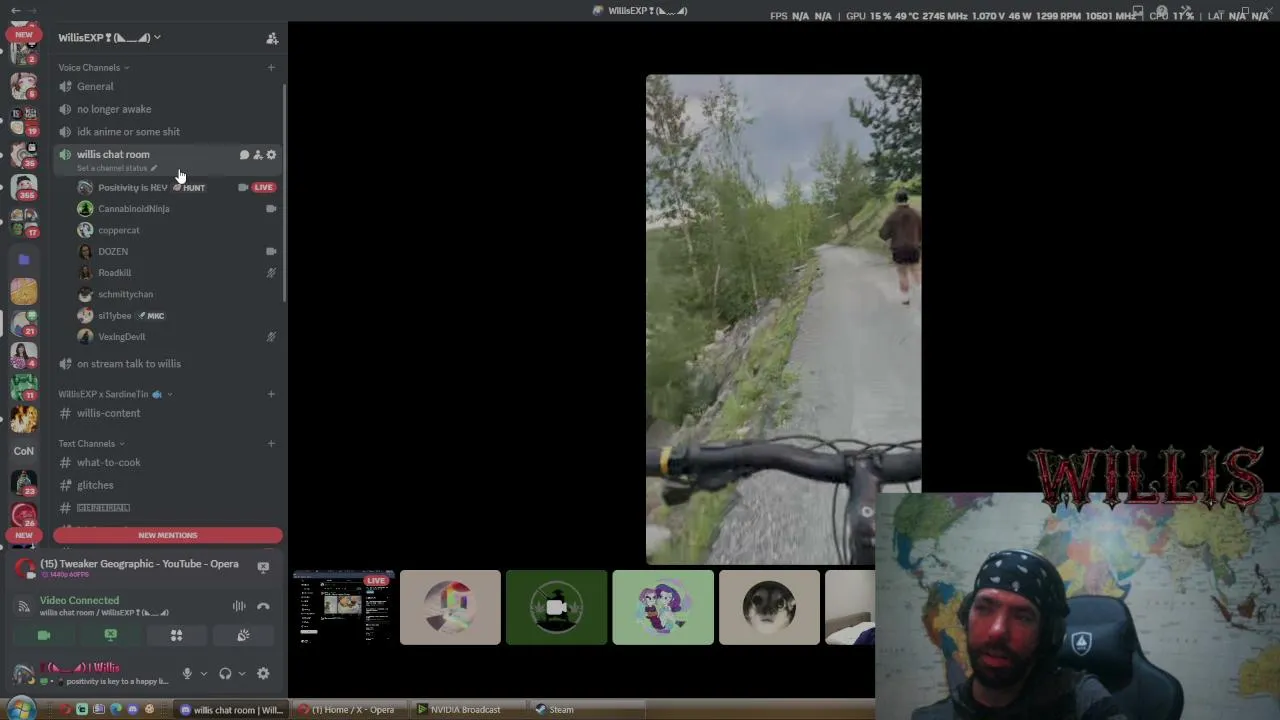Open the purple server folder icon
The height and width of the screenshot is (720, 1280).
[24, 259]
